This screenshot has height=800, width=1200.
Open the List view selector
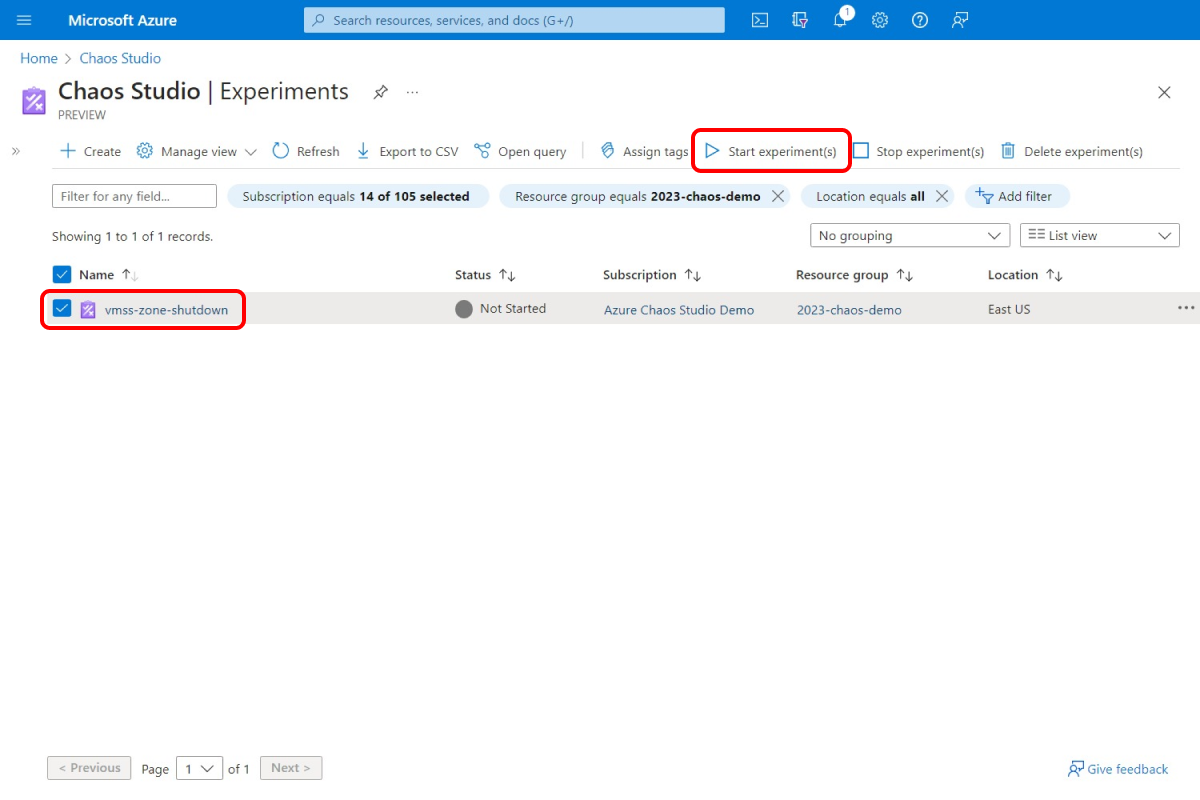[x=1099, y=235]
